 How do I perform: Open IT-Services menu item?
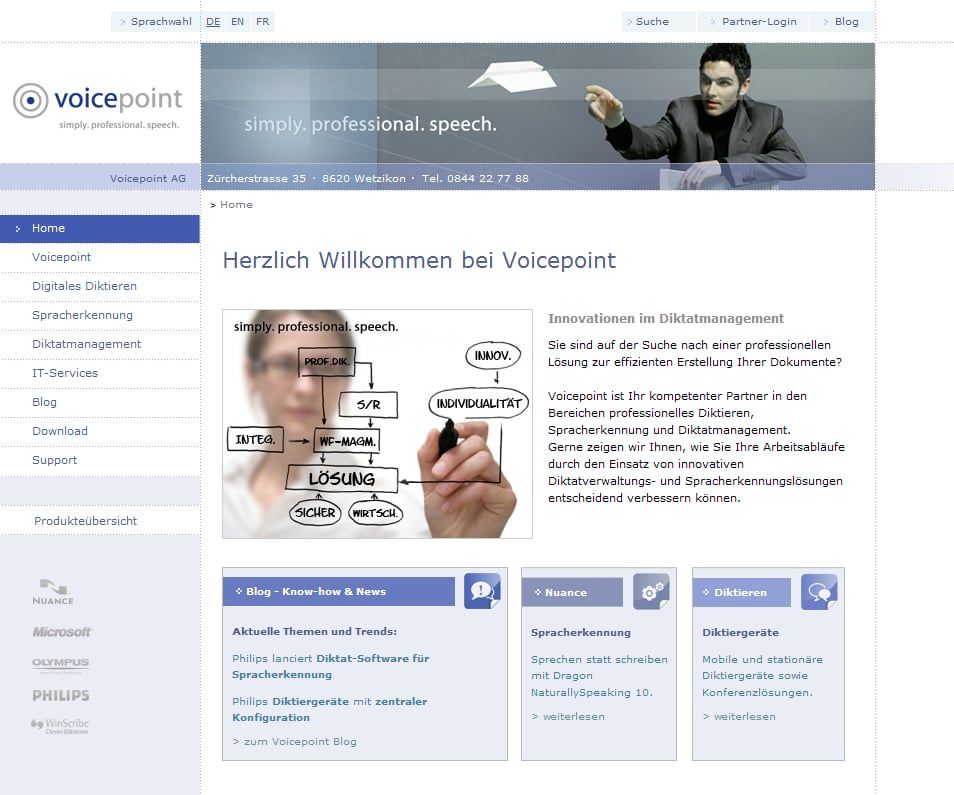tap(100, 373)
